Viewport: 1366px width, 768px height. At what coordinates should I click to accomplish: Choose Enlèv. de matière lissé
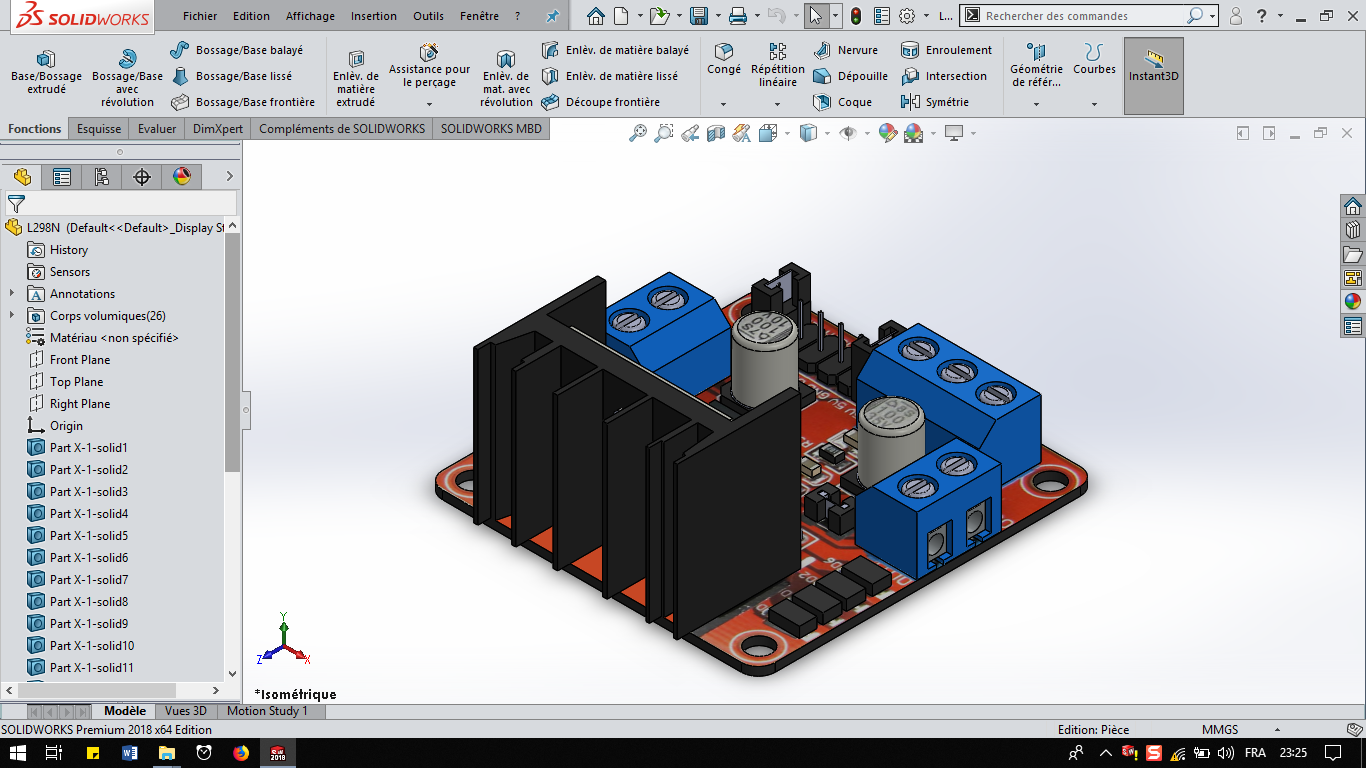(x=609, y=76)
